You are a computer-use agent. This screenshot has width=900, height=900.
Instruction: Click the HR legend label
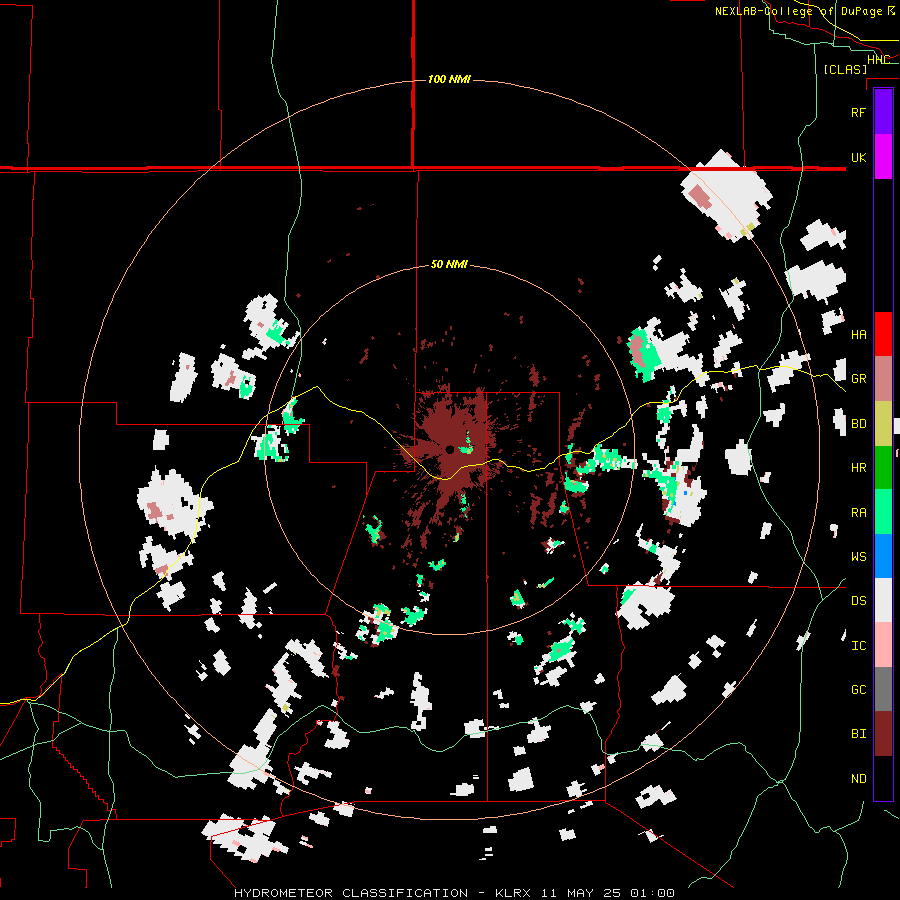858,468
